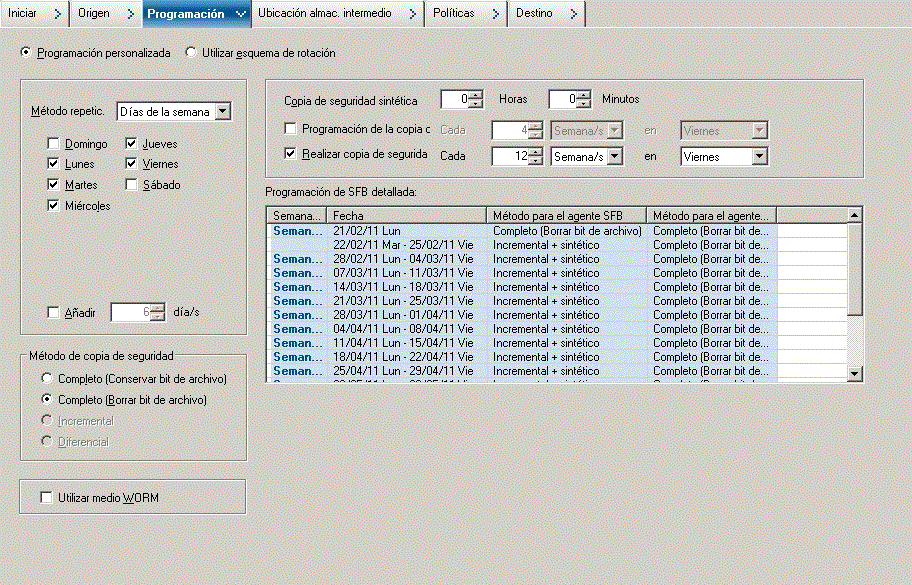Sort by the Fecha column header
Image resolution: width=912 pixels, height=585 pixels.
(x=406, y=215)
